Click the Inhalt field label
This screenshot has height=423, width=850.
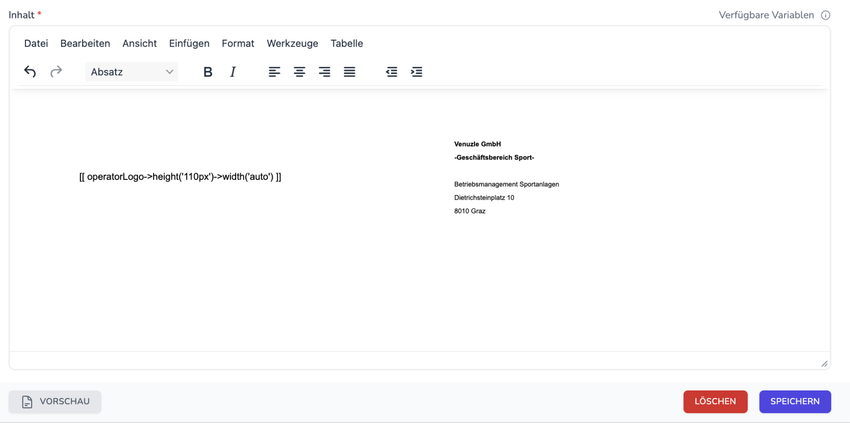point(21,15)
